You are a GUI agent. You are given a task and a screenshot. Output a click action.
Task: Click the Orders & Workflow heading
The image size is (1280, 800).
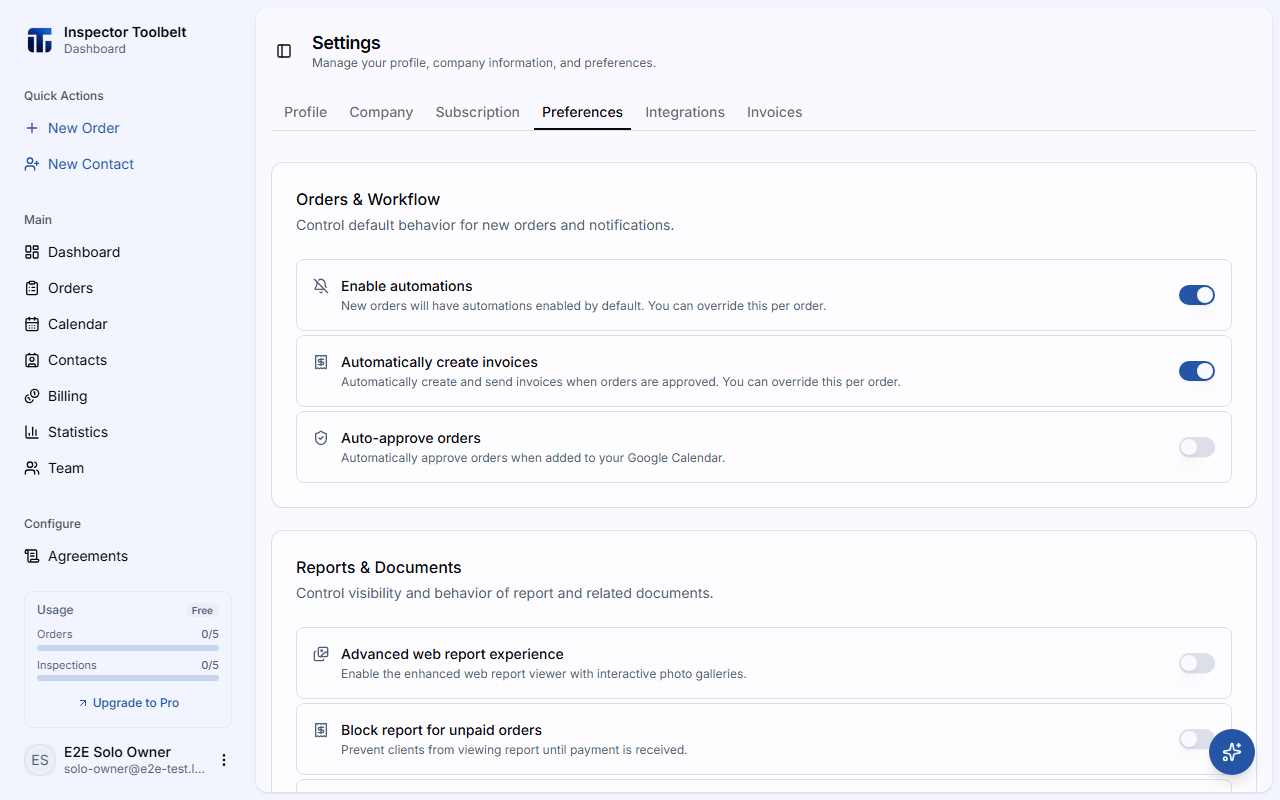click(368, 199)
